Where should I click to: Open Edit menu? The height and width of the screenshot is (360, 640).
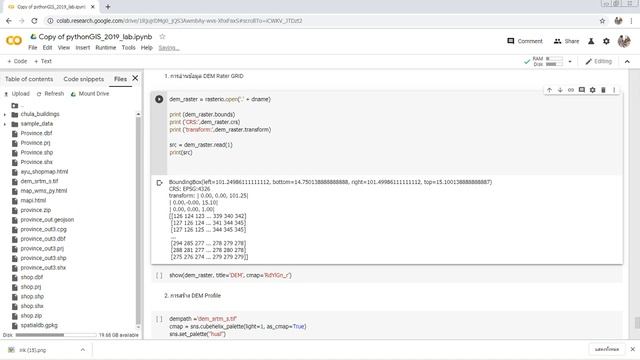pos(47,48)
